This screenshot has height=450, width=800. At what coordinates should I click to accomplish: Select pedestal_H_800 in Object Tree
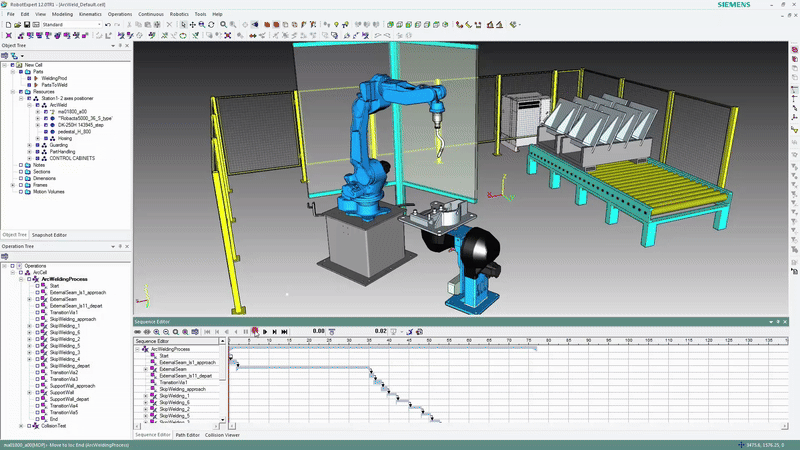74,132
